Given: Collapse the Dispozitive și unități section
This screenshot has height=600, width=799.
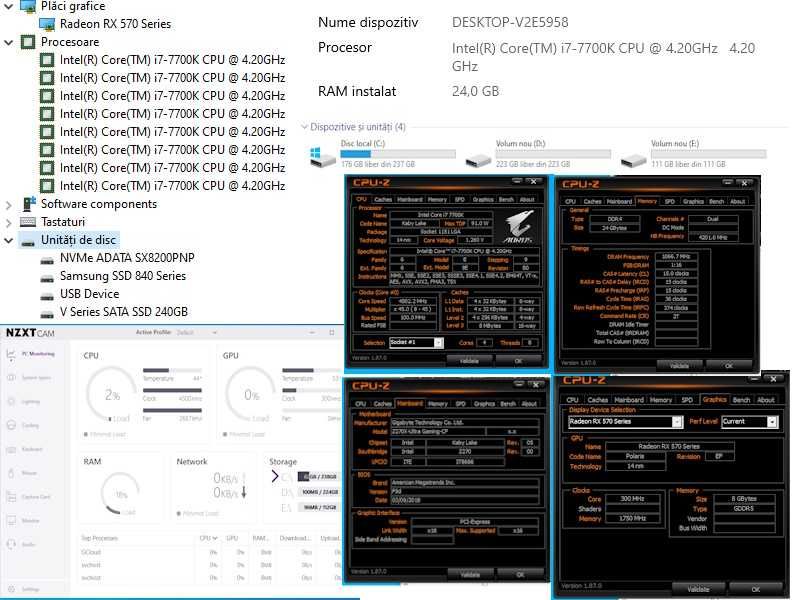Looking at the screenshot, I should [x=305, y=126].
